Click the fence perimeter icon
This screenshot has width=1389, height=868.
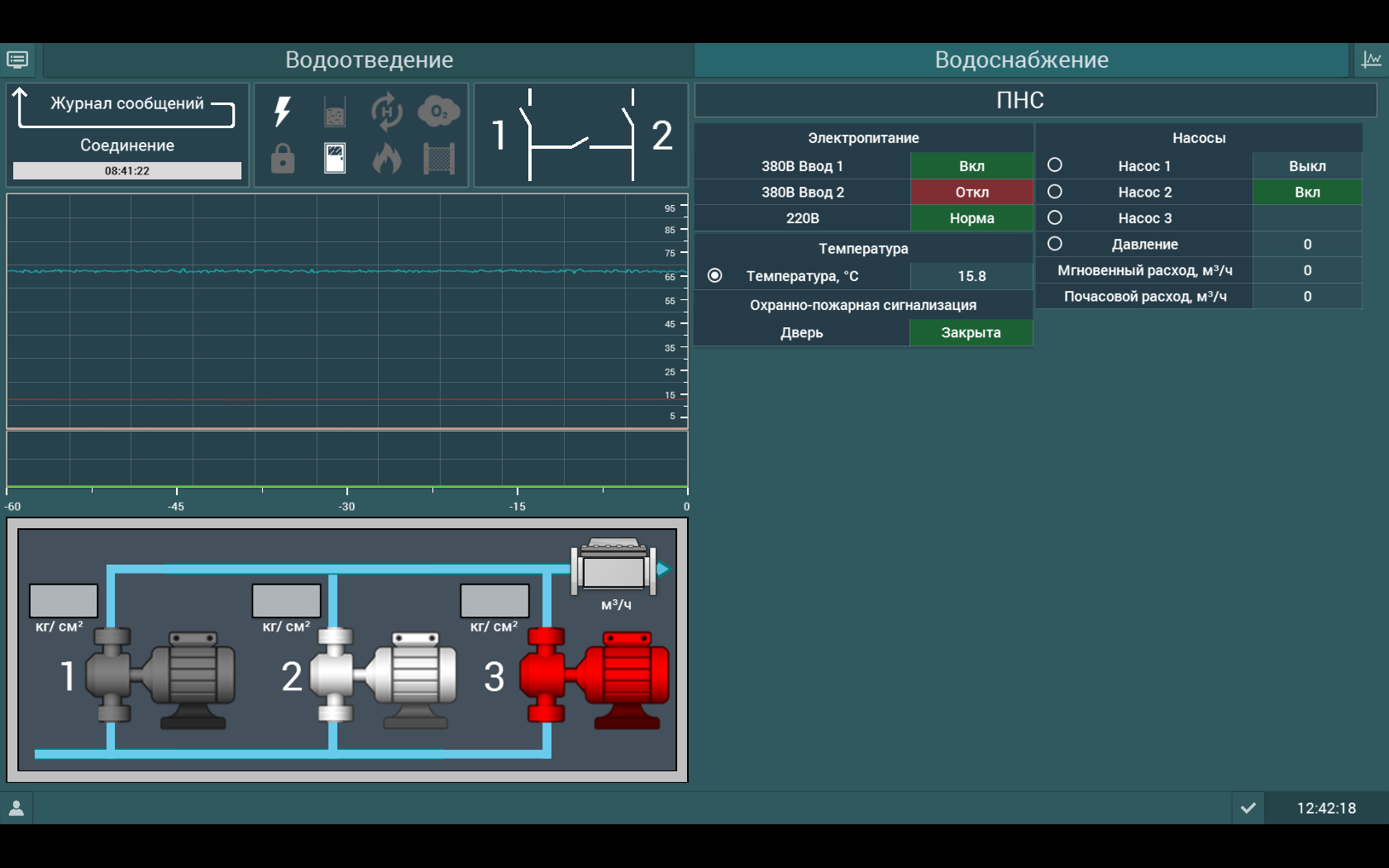[439, 158]
